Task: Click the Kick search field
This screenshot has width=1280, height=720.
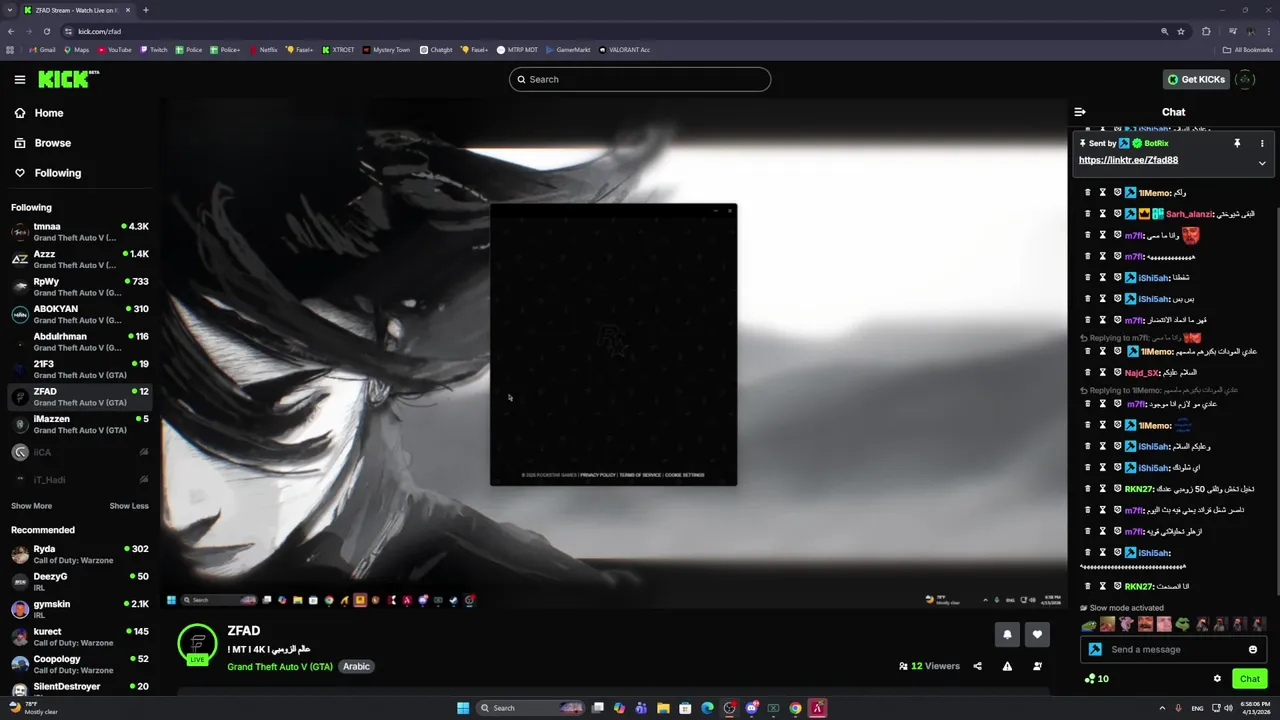Action: 640,79
